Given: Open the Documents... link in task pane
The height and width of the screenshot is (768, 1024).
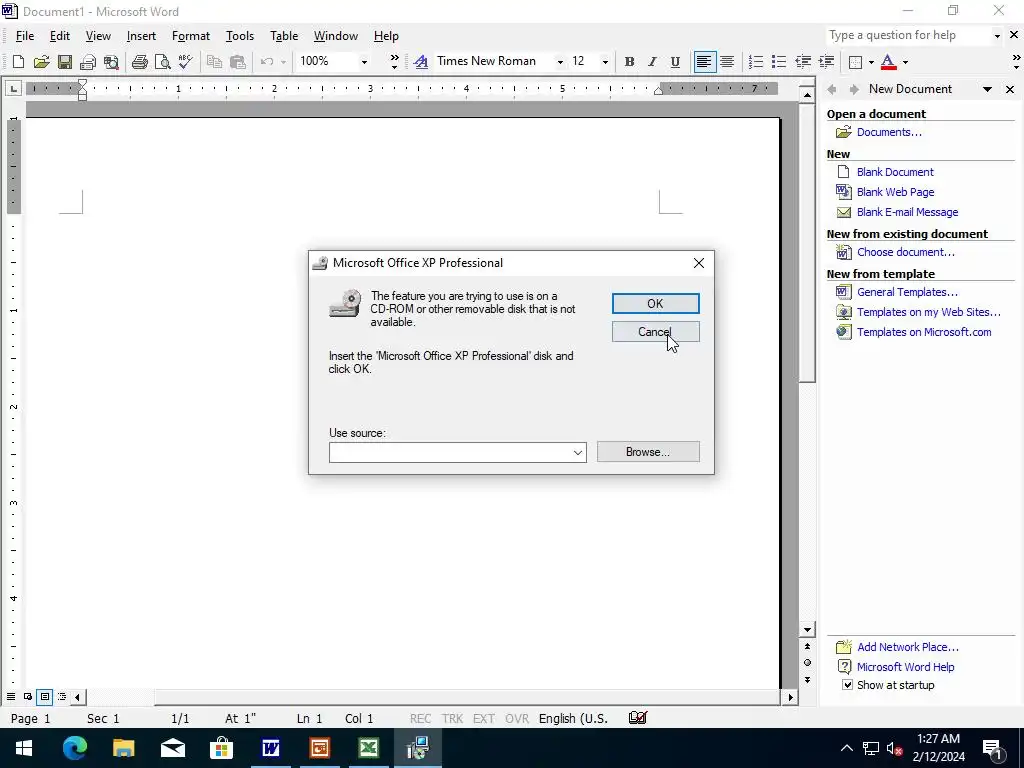Looking at the screenshot, I should click(x=889, y=132).
